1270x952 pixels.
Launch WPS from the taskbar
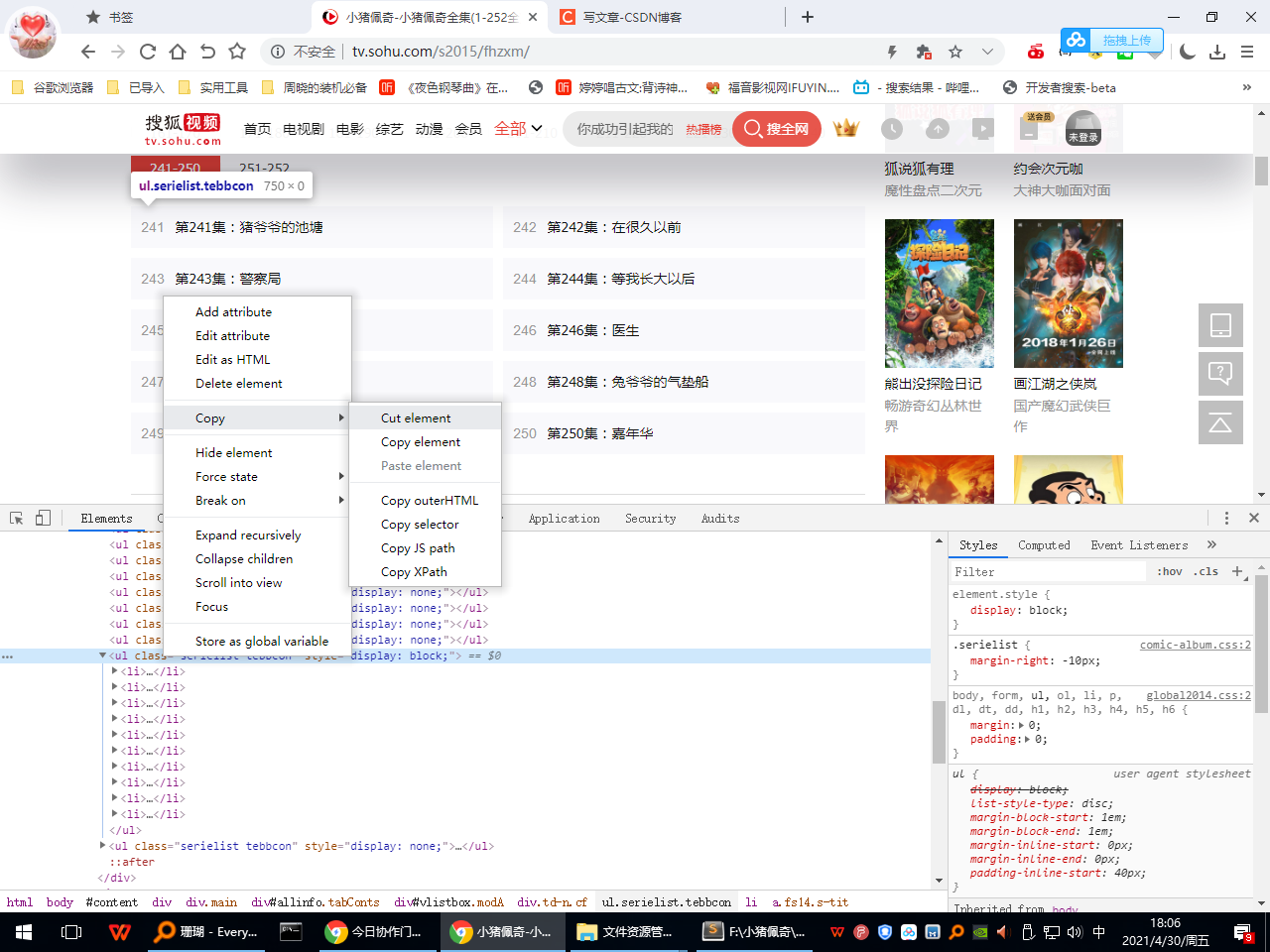(x=119, y=932)
